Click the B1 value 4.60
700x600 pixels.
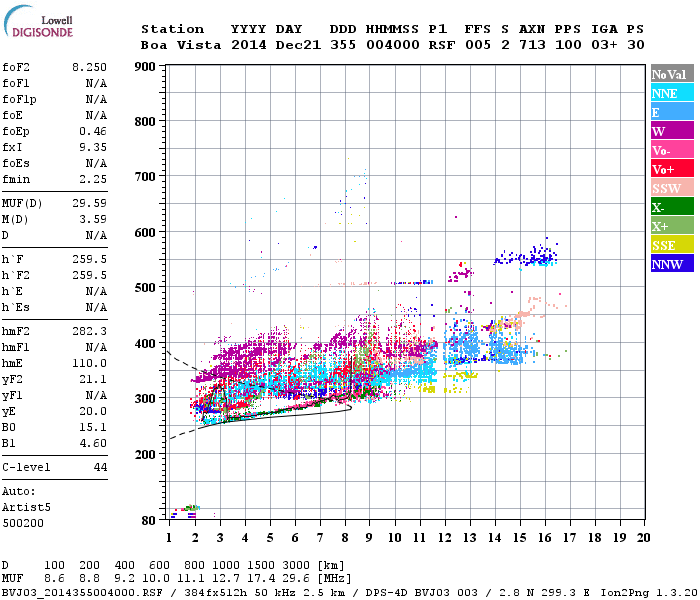tap(93, 443)
